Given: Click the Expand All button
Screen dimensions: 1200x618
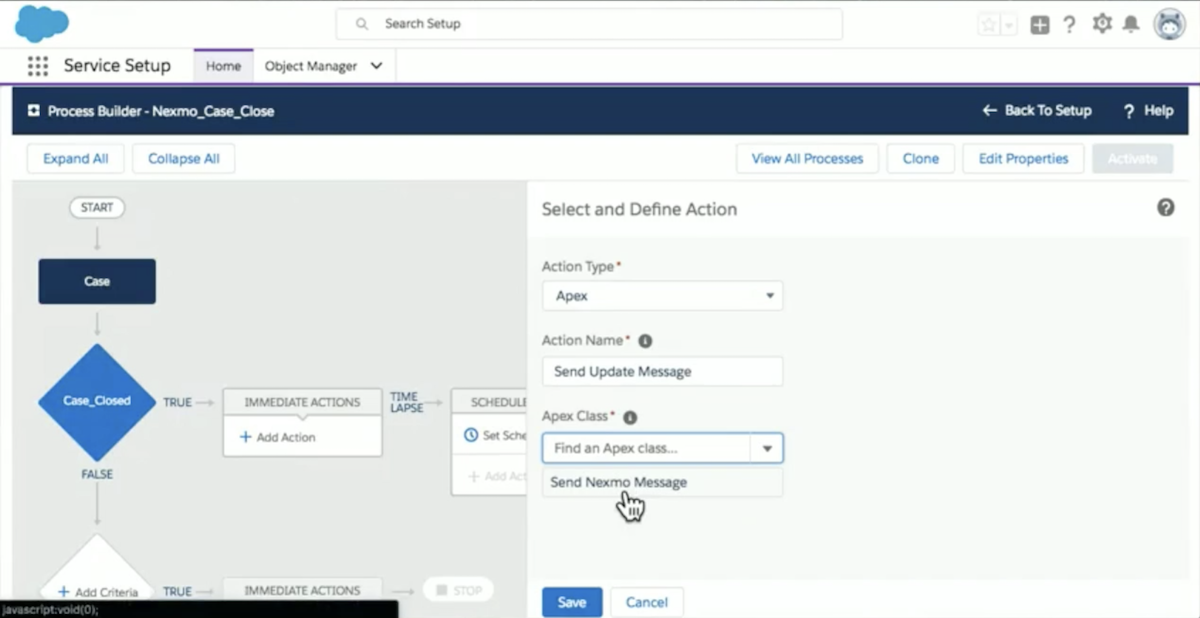Looking at the screenshot, I should [75, 158].
